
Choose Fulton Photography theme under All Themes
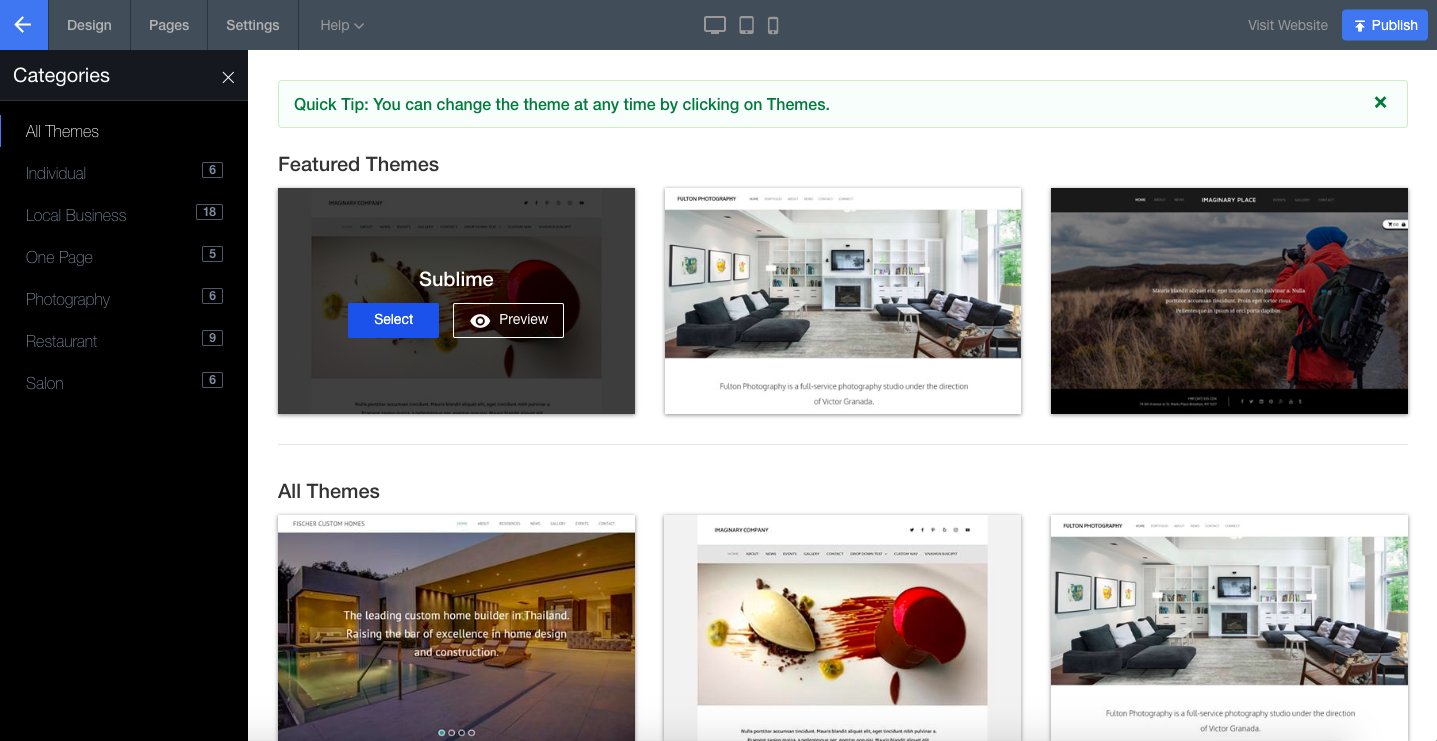(x=1229, y=628)
